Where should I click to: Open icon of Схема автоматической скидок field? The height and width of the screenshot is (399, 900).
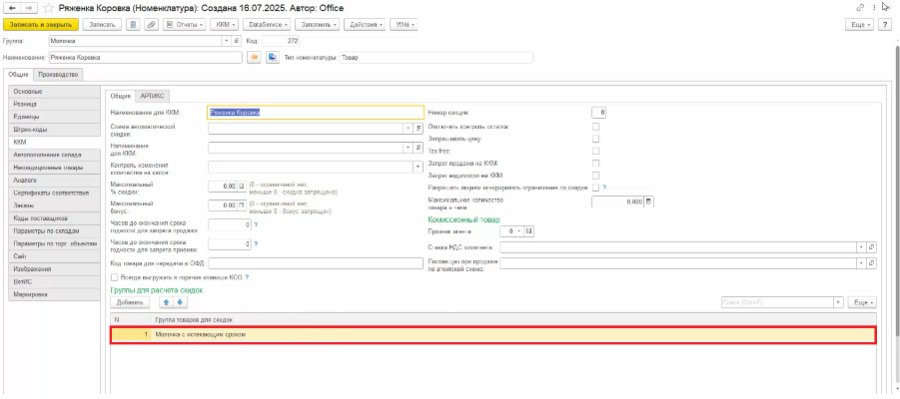[419, 129]
